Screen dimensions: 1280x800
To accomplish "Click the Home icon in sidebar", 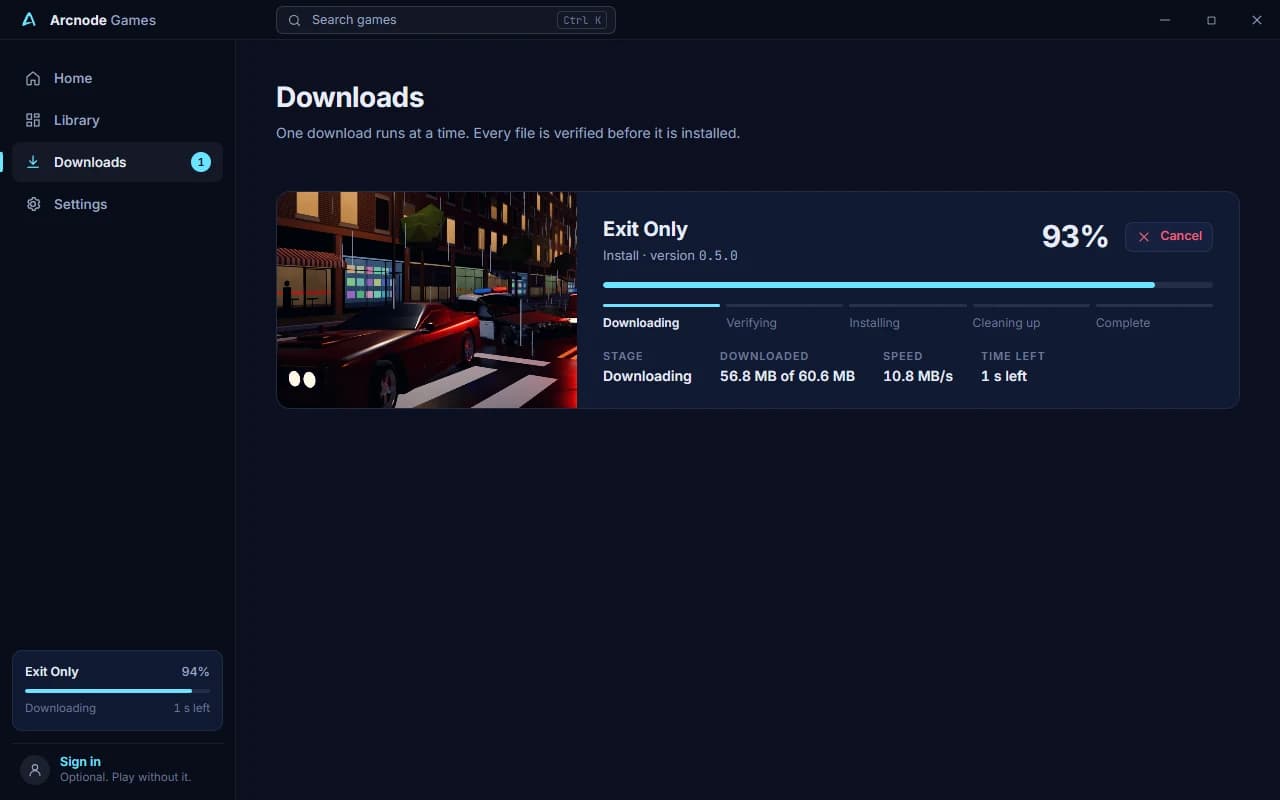I will click(33, 78).
